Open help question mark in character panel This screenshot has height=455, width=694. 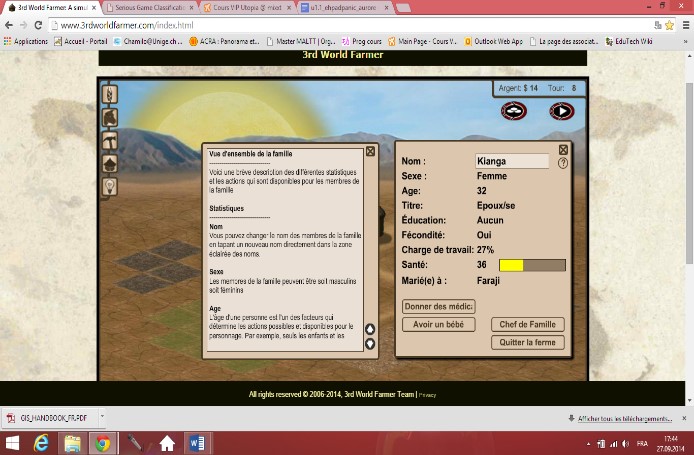[x=563, y=163]
